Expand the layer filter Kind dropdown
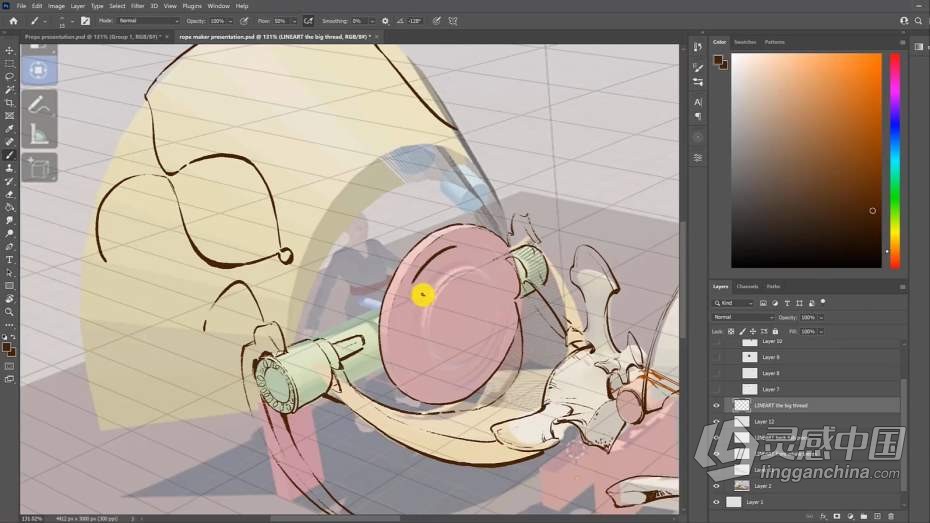This screenshot has height=523, width=930. (733, 302)
